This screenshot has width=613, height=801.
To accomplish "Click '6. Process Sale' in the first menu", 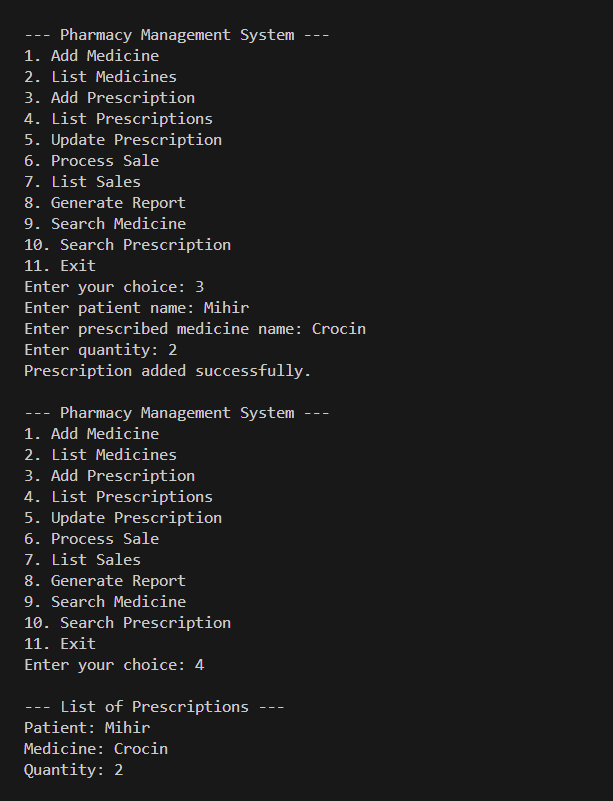I will pos(91,161).
